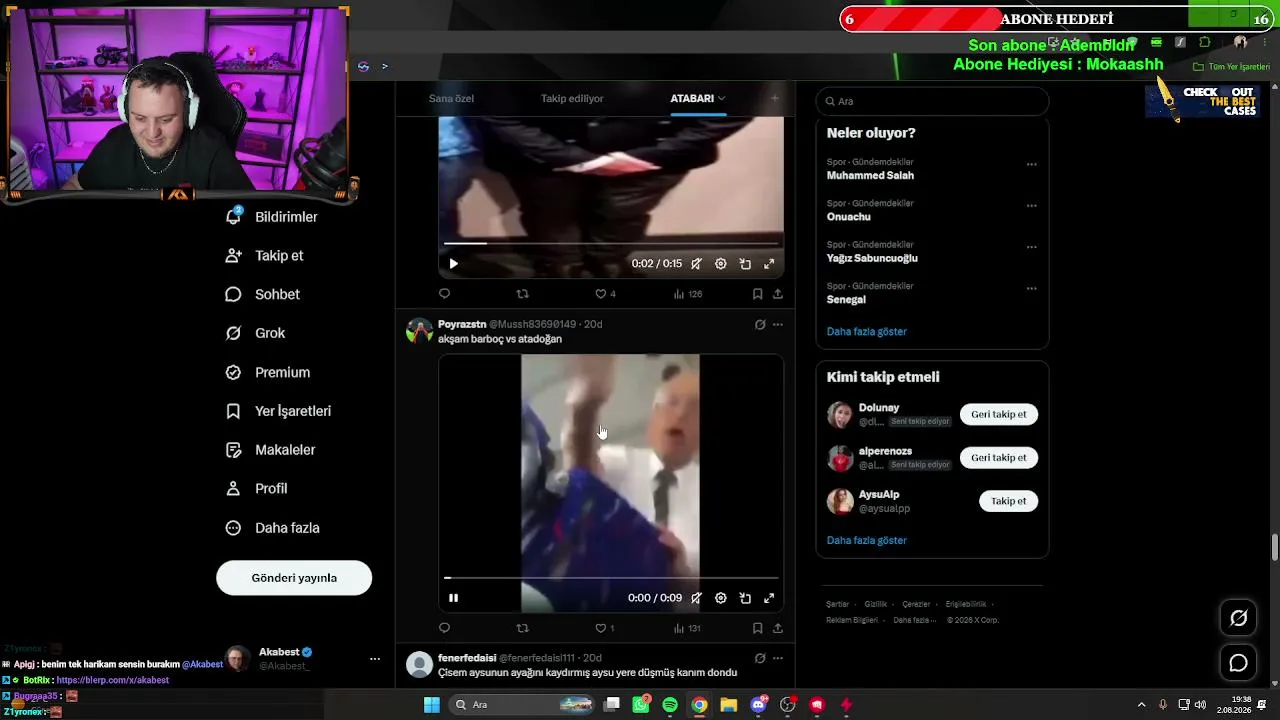
Task: Enter fullscreen on the 0:09 video
Action: point(769,598)
